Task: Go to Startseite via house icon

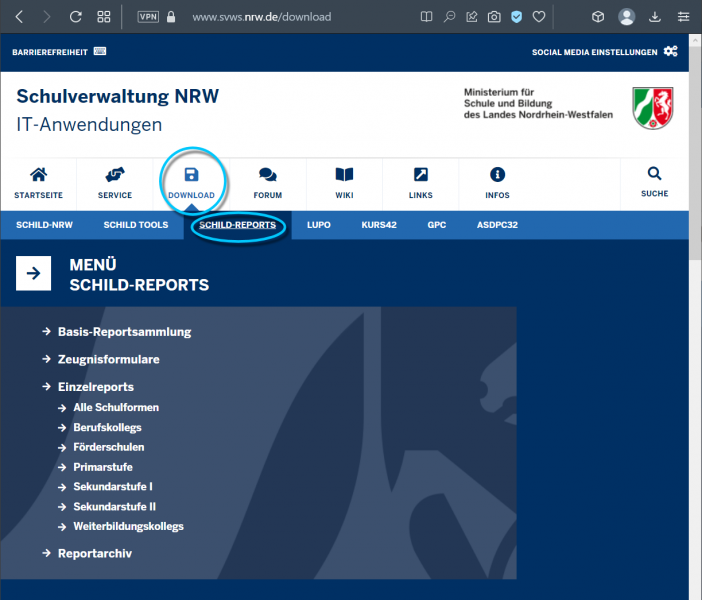Action: [39, 175]
